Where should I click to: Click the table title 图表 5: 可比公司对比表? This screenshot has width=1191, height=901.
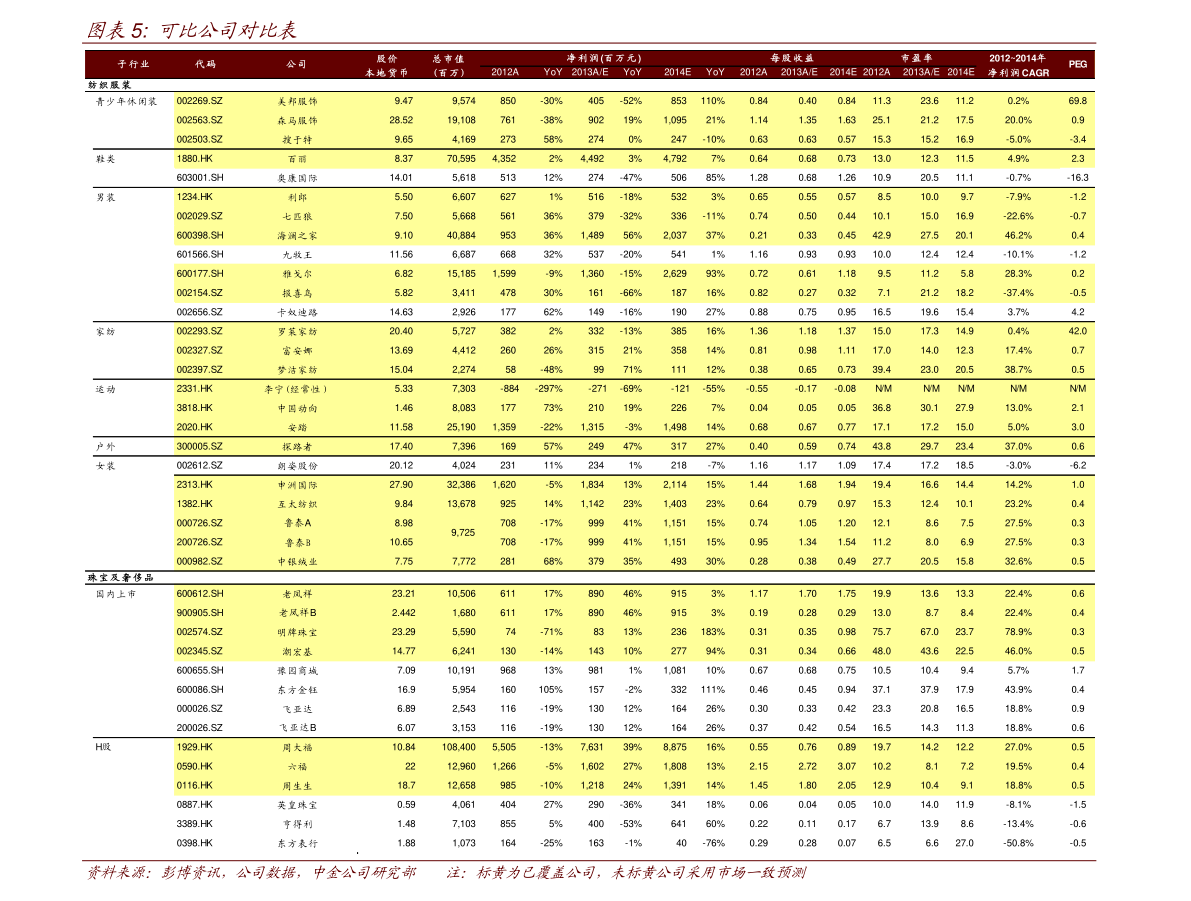pos(191,31)
